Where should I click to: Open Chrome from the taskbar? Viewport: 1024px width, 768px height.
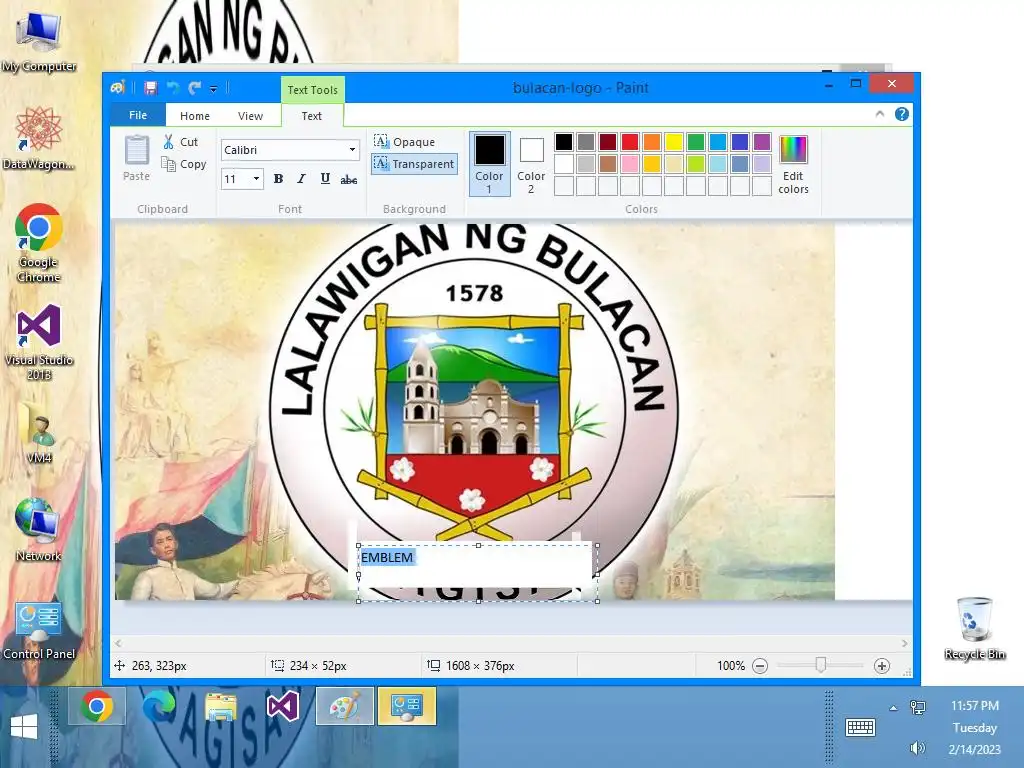(97, 706)
